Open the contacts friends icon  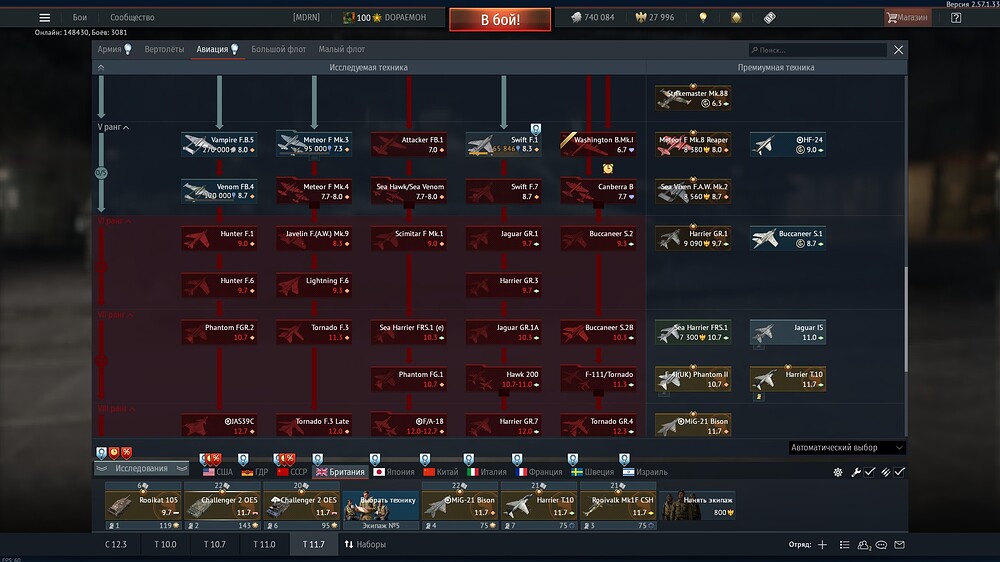point(864,545)
